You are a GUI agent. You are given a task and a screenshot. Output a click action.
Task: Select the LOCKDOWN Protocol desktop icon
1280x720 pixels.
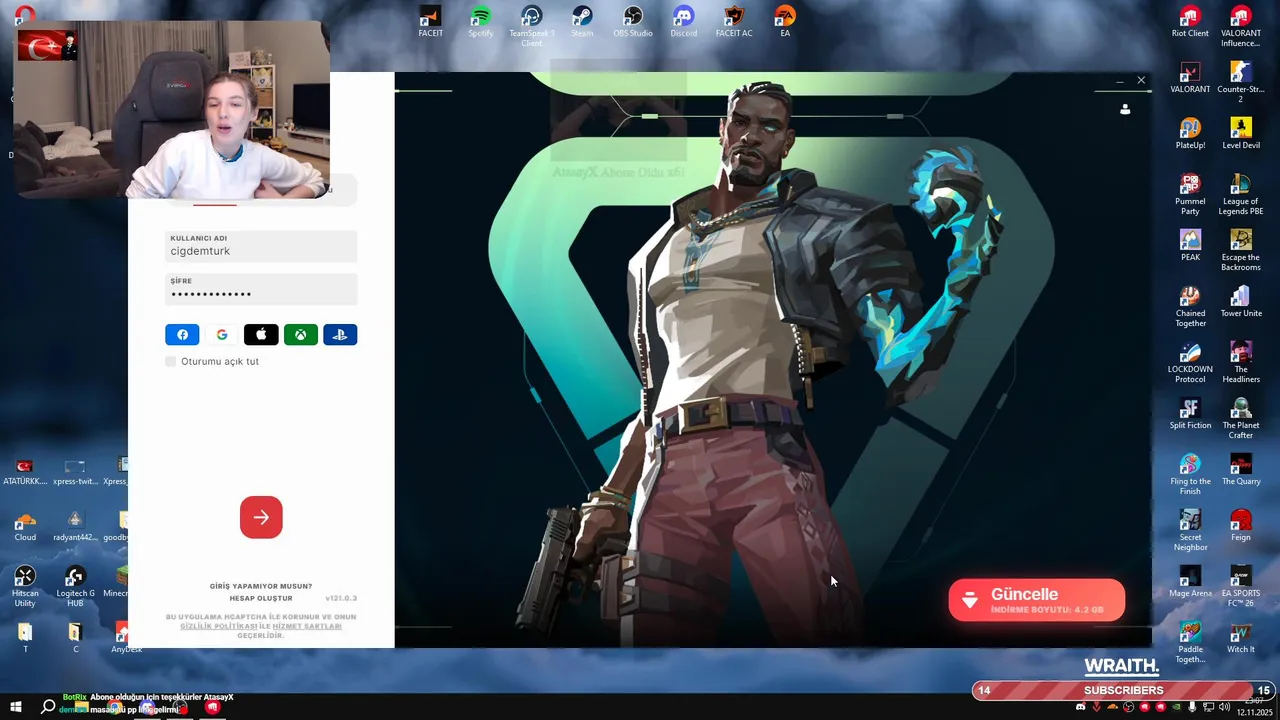click(1190, 362)
